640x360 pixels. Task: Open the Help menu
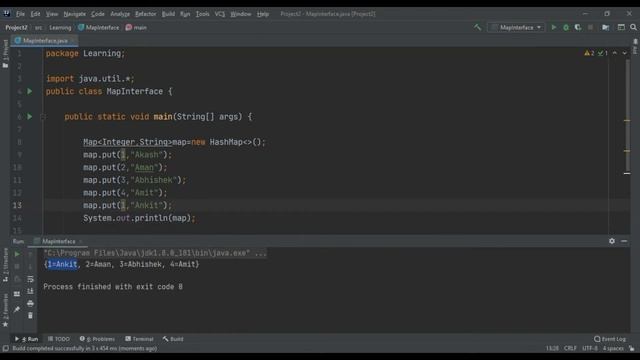tap(263, 14)
